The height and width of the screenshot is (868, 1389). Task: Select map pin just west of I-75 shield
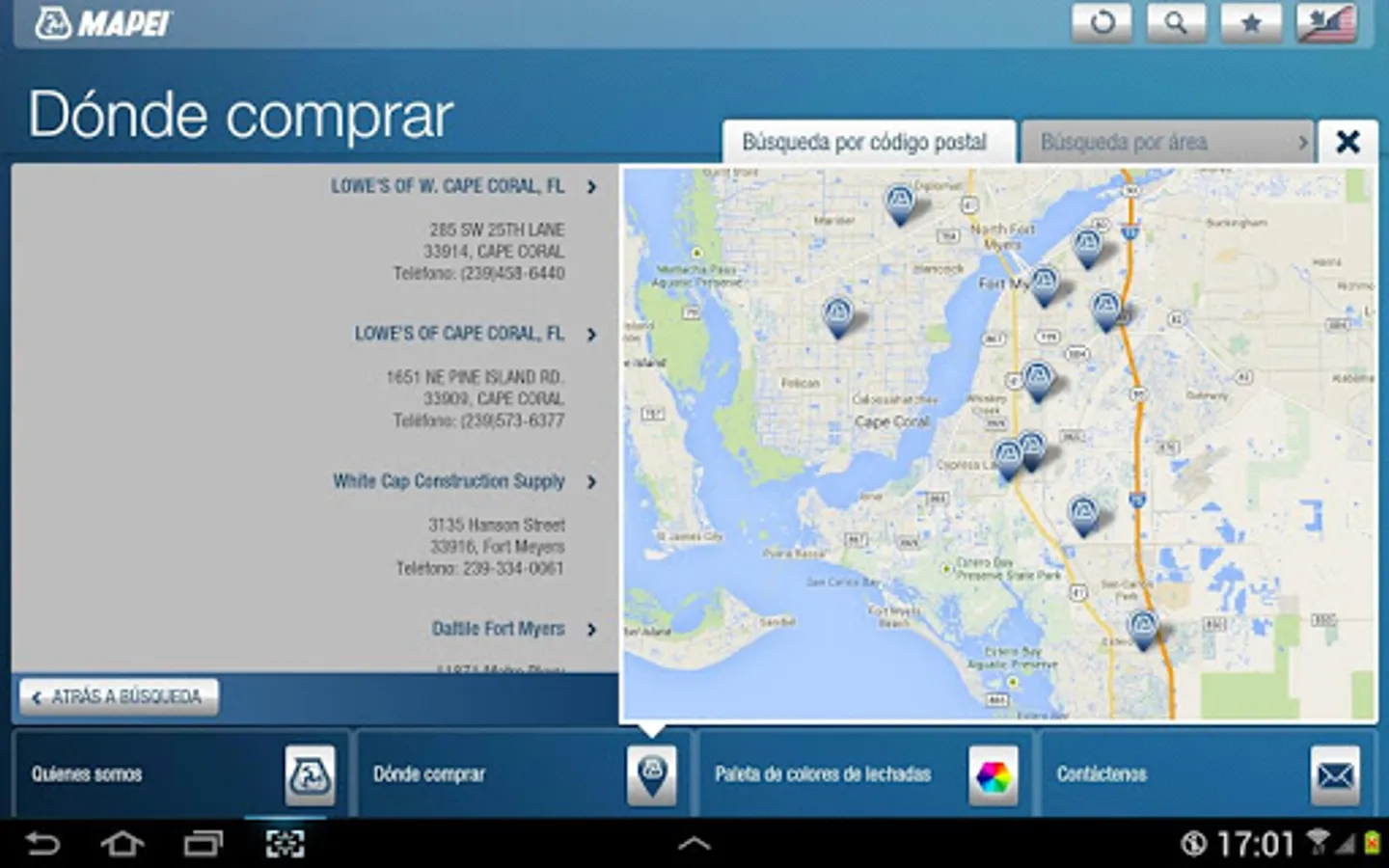(1083, 517)
